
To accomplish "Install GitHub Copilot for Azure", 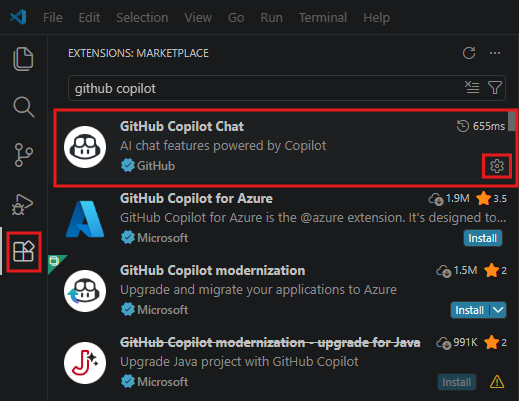I will coord(483,238).
